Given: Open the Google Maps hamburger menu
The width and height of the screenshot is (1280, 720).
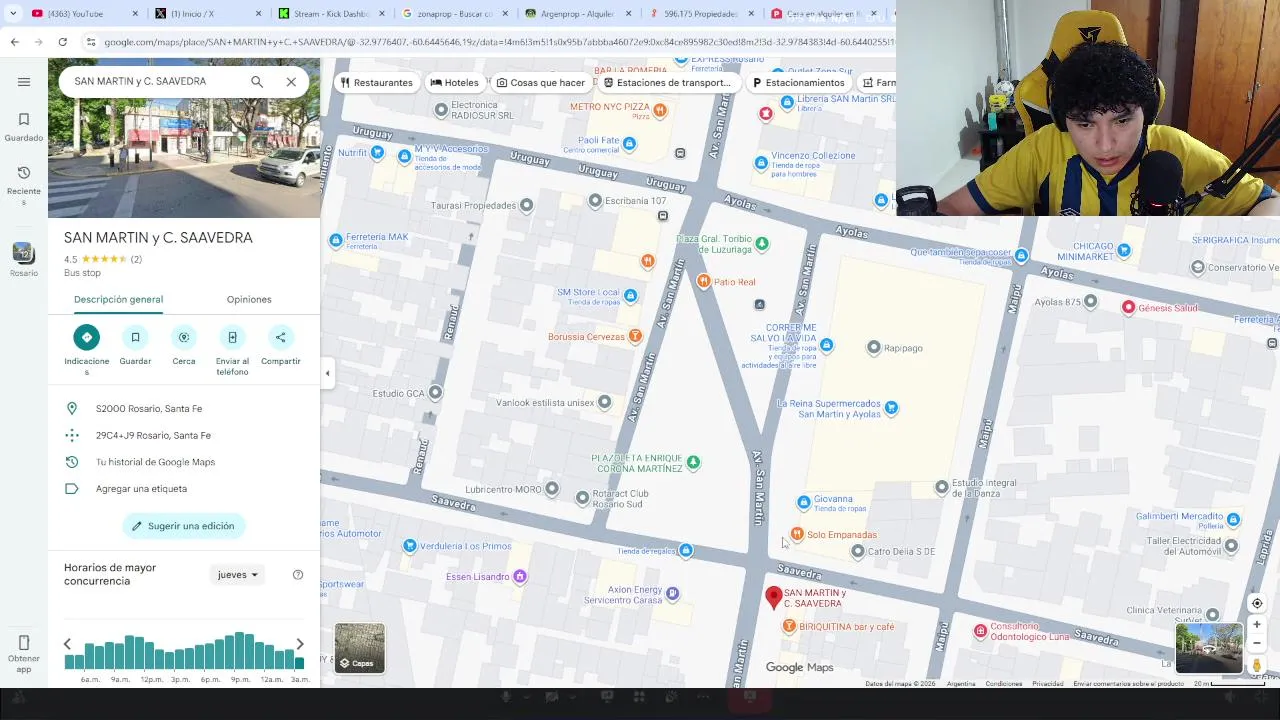Looking at the screenshot, I should (24, 82).
